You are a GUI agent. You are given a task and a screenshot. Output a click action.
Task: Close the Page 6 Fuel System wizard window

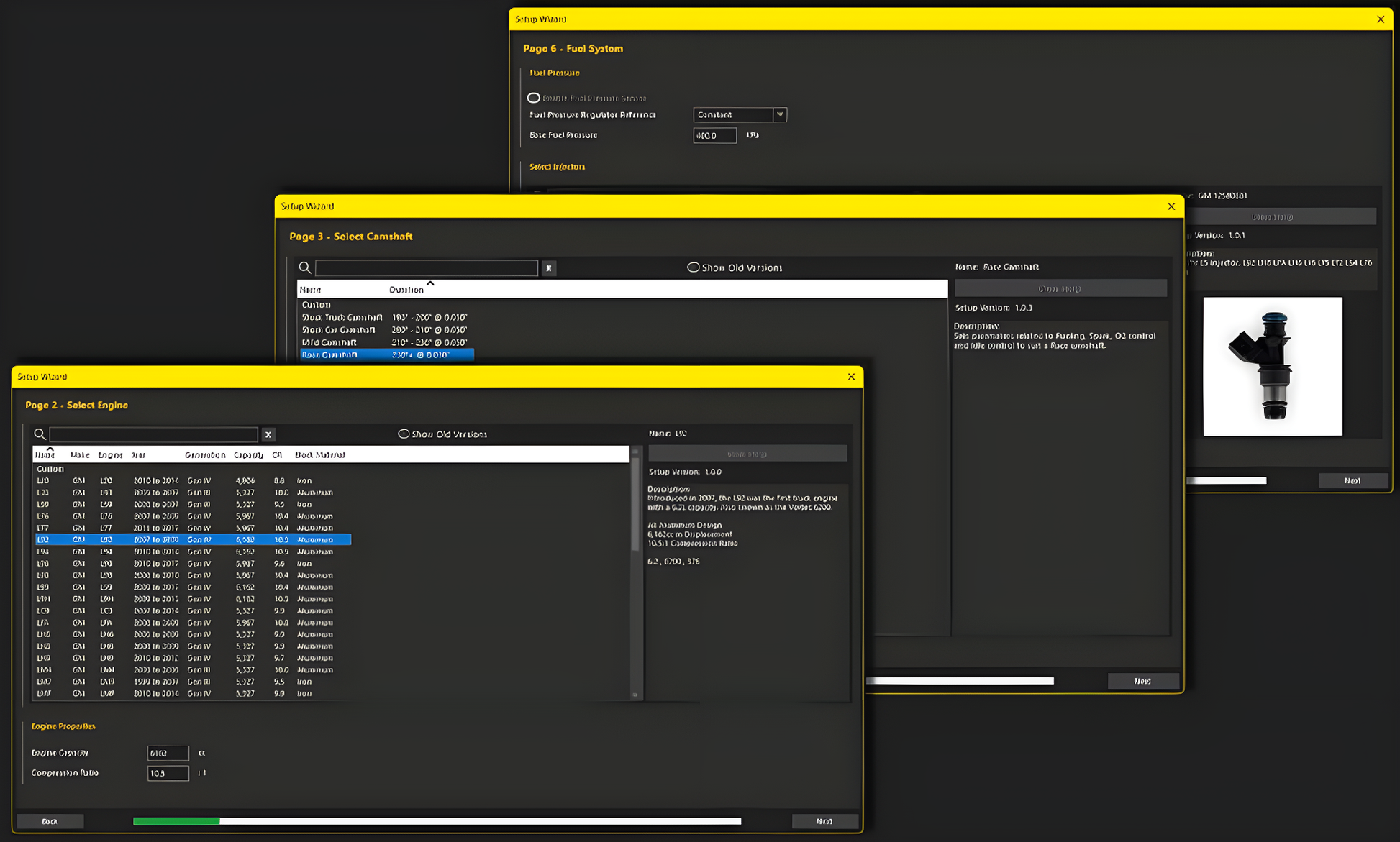coord(1381,19)
